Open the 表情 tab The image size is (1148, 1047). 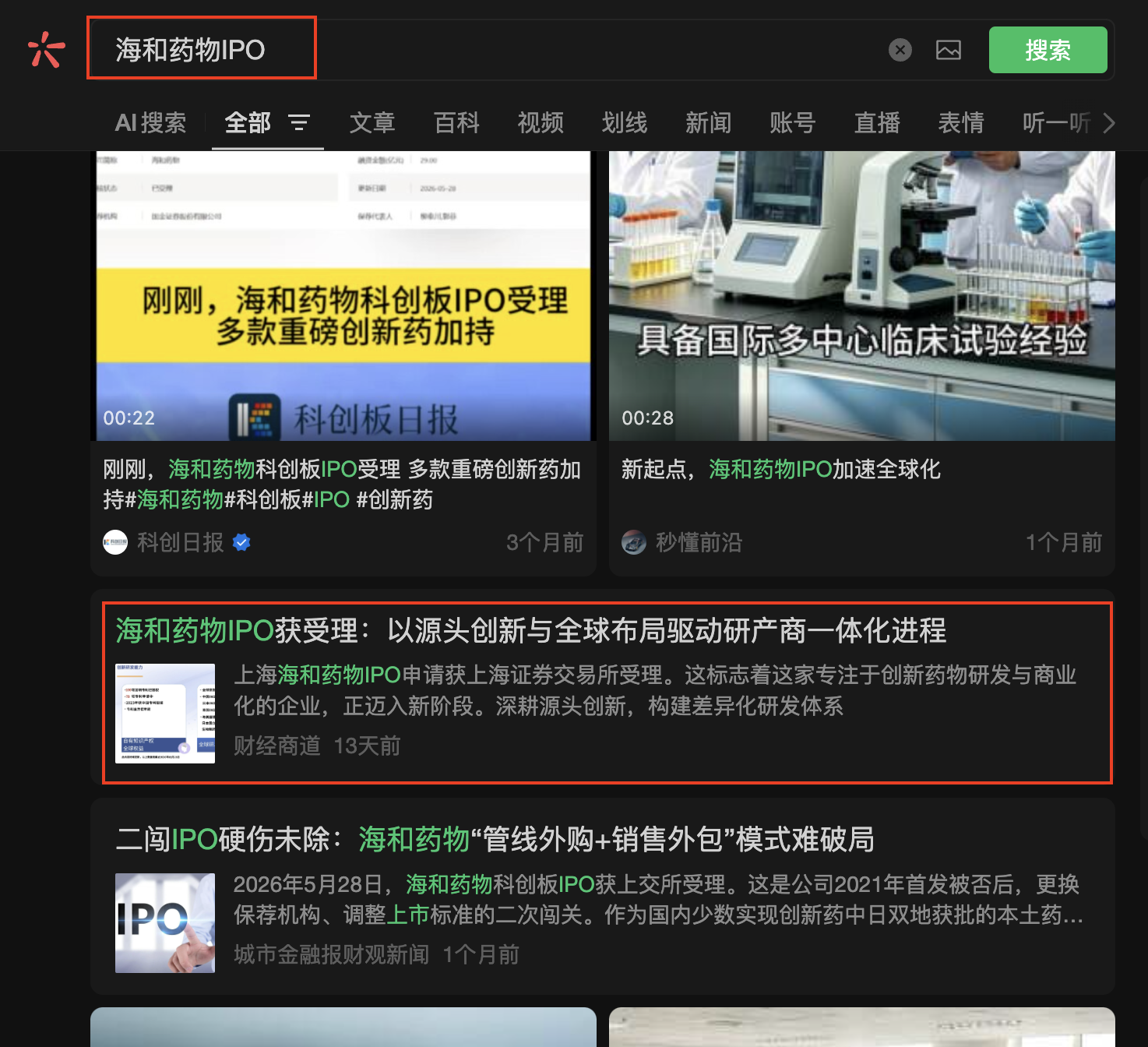tap(961, 122)
